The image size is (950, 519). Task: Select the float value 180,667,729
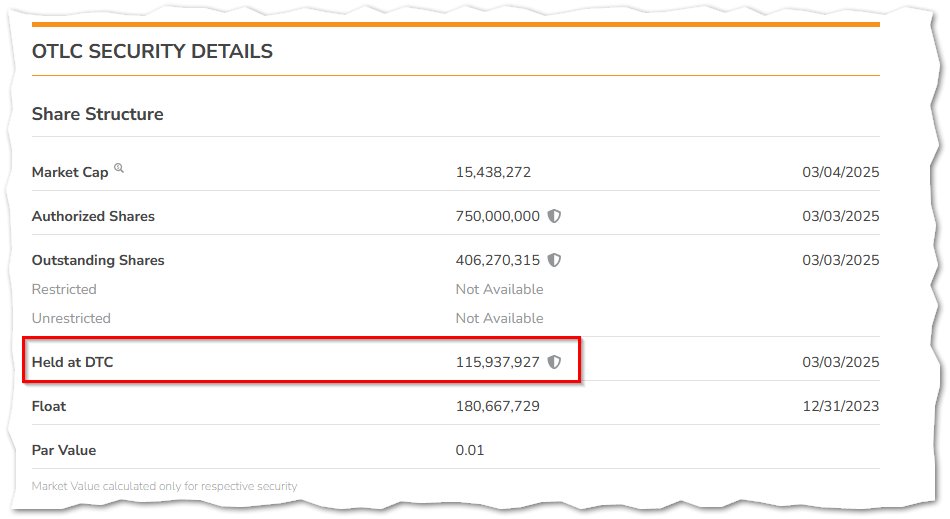pyautogui.click(x=497, y=406)
